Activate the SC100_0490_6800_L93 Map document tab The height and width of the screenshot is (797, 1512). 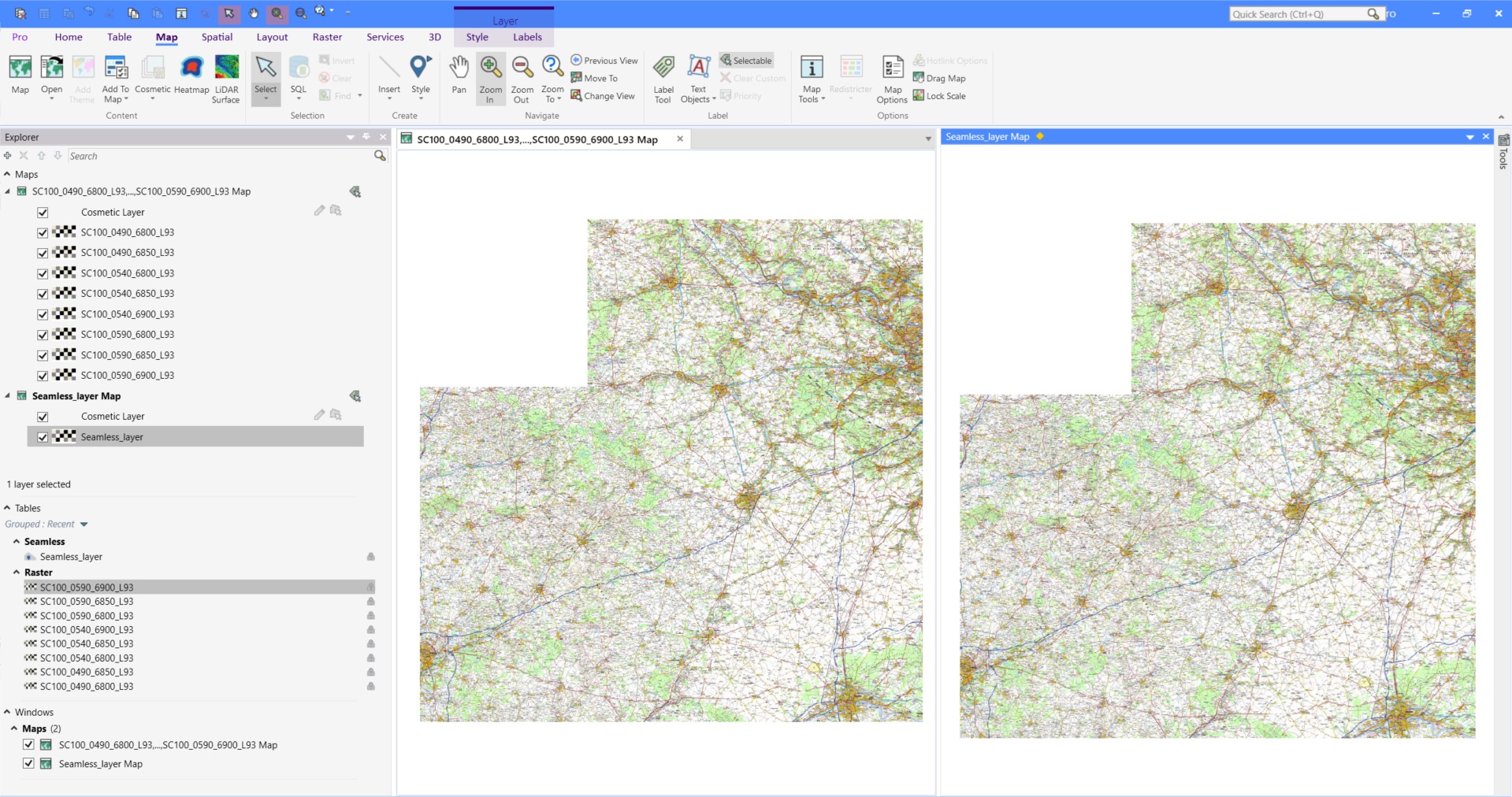537,139
